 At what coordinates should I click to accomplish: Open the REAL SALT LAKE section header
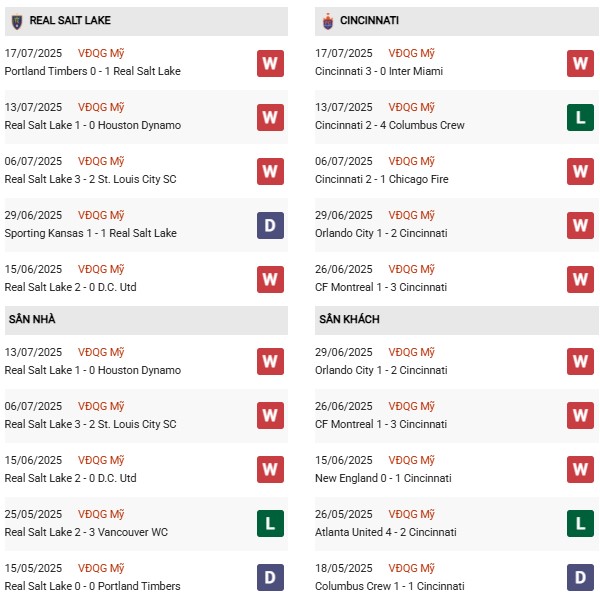[70, 20]
